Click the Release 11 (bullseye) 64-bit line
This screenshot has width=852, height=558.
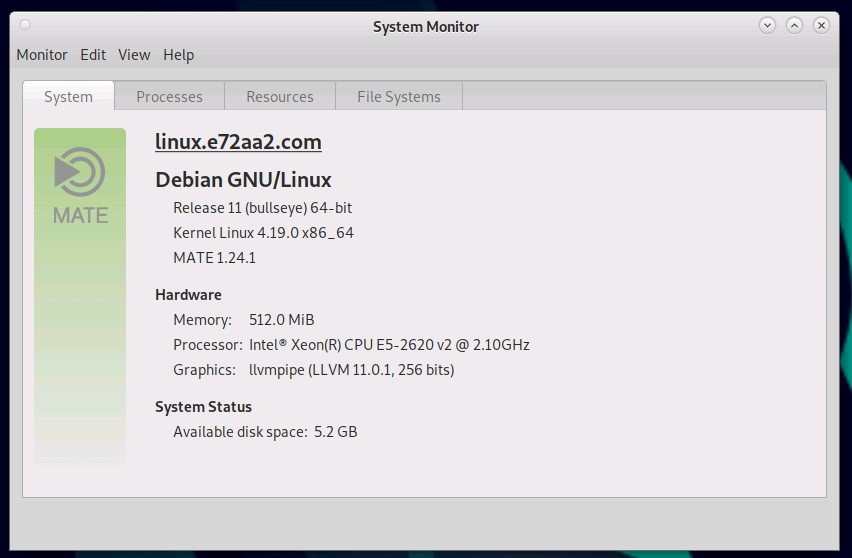click(x=262, y=208)
